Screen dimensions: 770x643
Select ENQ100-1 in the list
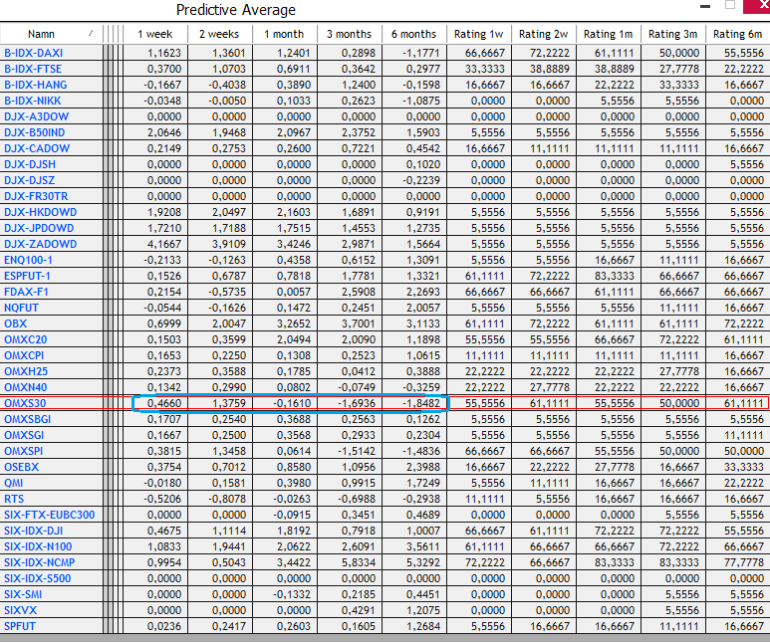click(x=28, y=260)
